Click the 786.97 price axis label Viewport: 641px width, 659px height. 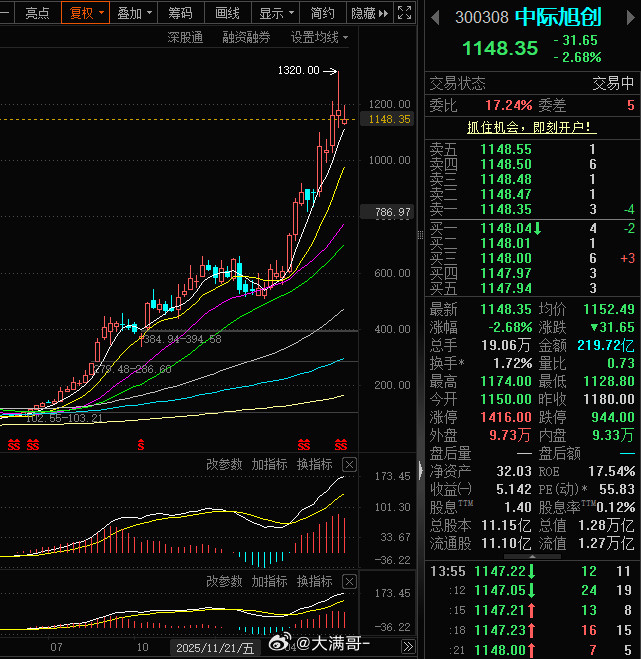click(x=389, y=212)
